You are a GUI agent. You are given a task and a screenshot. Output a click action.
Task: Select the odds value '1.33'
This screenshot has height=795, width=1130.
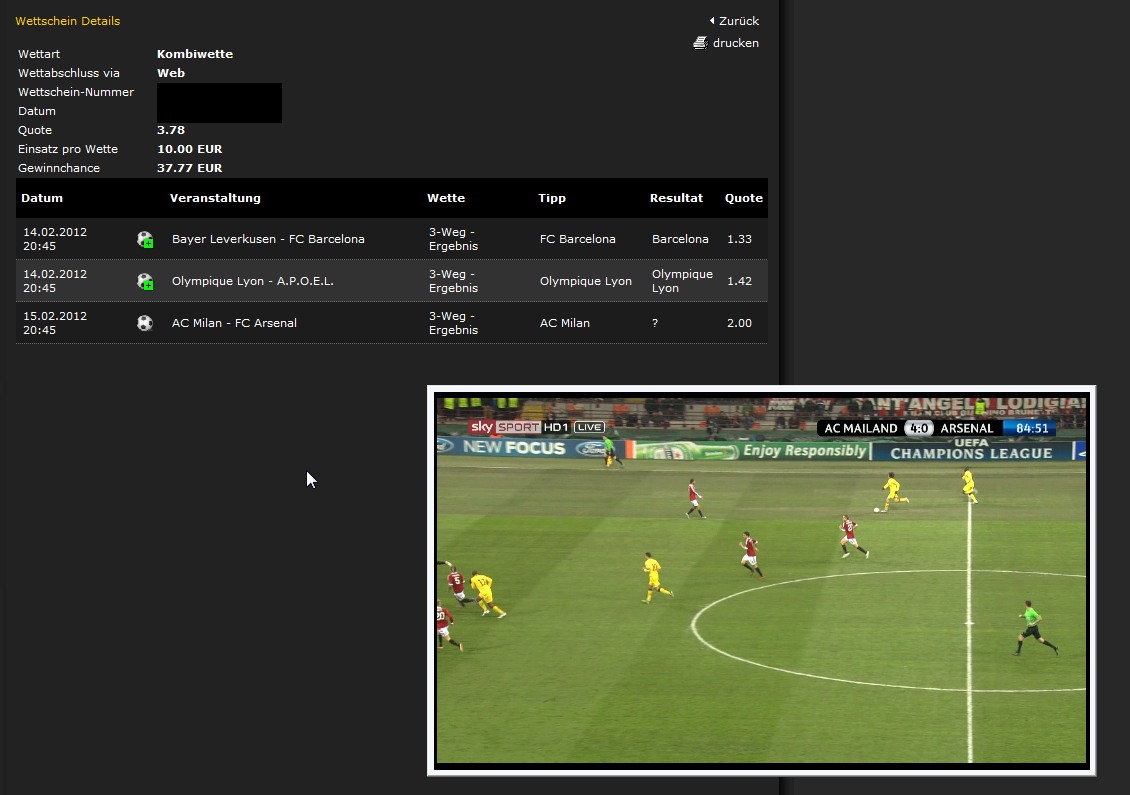pos(739,239)
